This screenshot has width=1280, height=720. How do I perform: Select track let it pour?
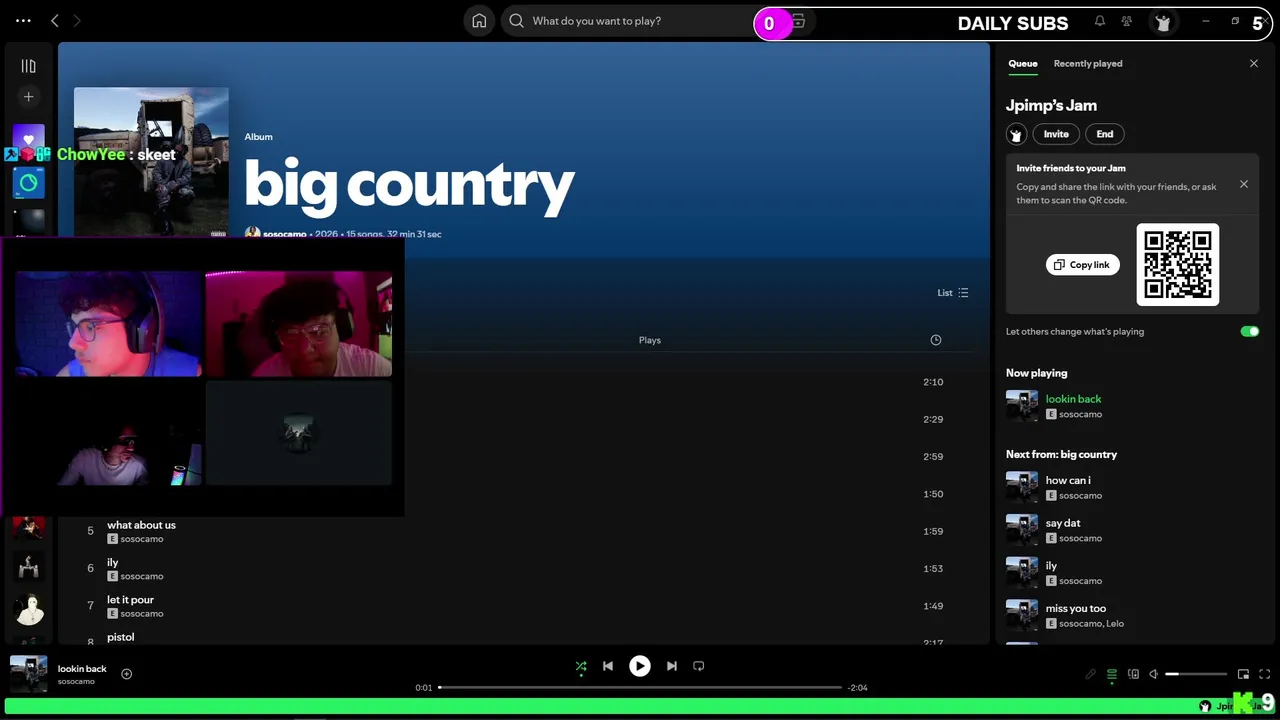point(130,600)
